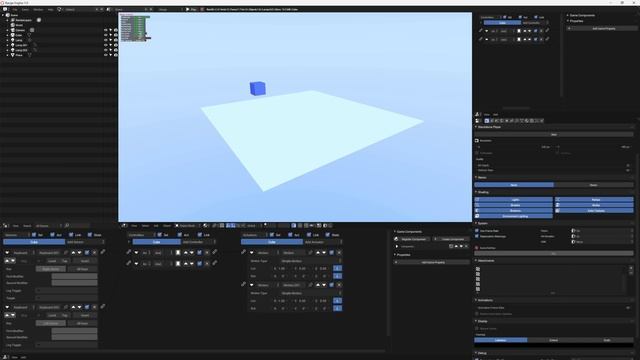Collapse the first Motion actuator
The width and height of the screenshot is (640, 360).
click(x=251, y=253)
